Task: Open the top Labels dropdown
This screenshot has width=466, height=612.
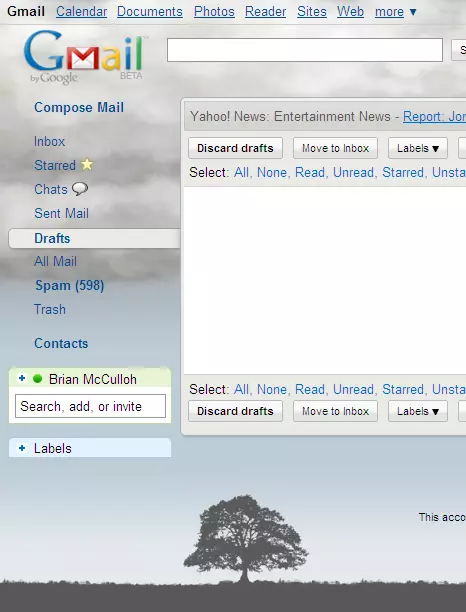Action: point(418,148)
